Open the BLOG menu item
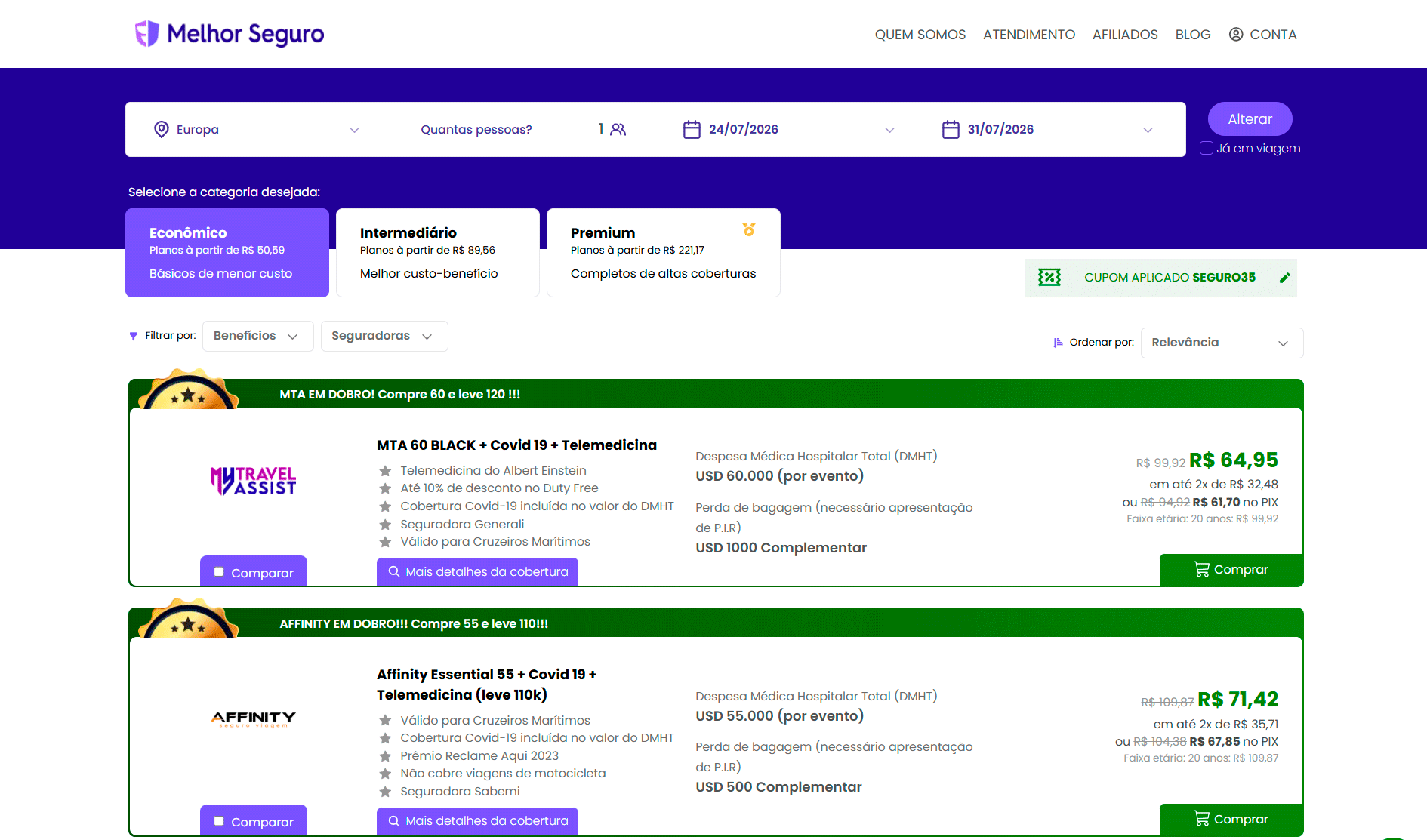This screenshot has width=1427, height=840. [1193, 35]
